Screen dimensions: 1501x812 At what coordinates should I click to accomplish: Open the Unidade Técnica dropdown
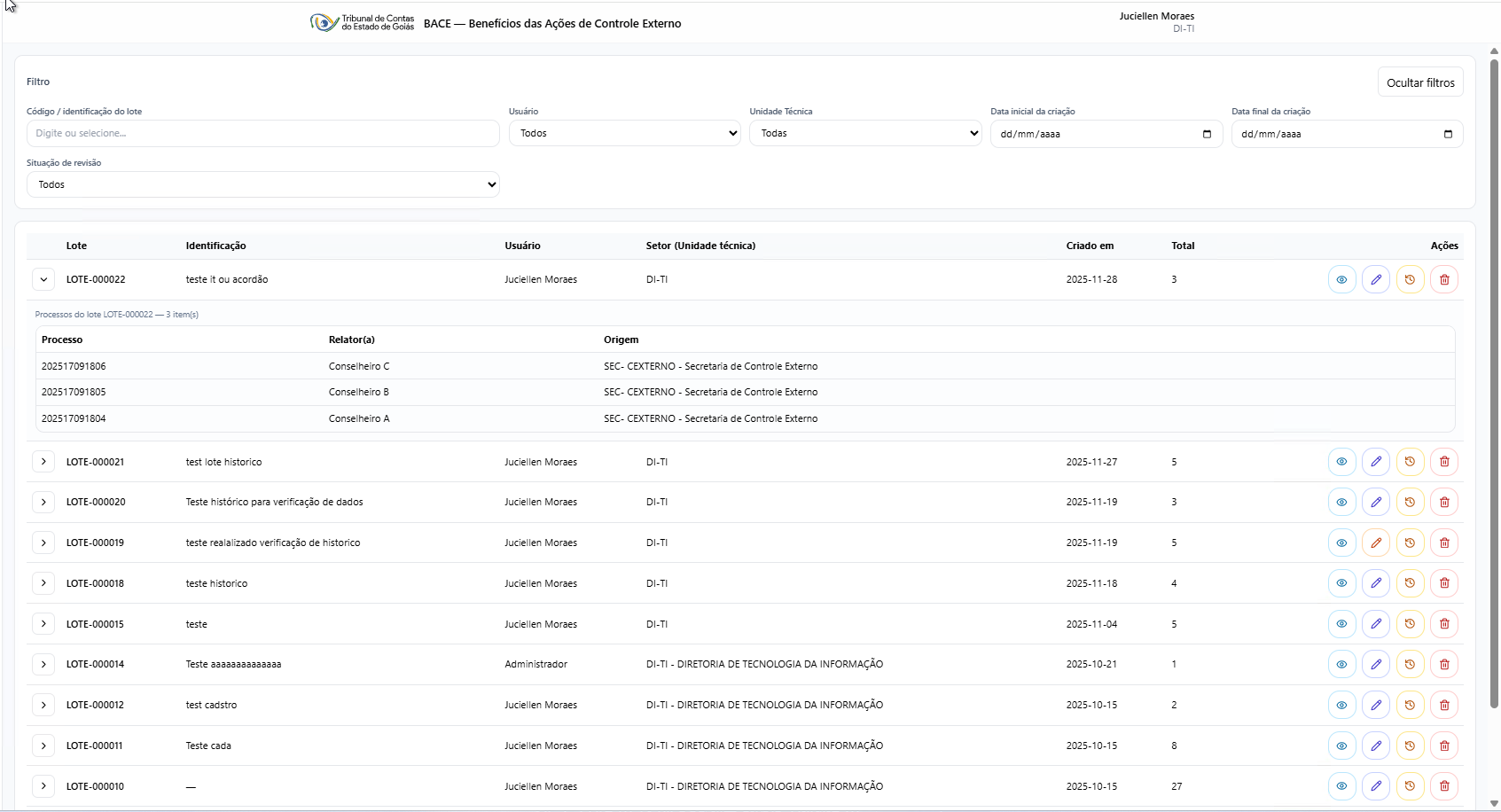click(864, 133)
